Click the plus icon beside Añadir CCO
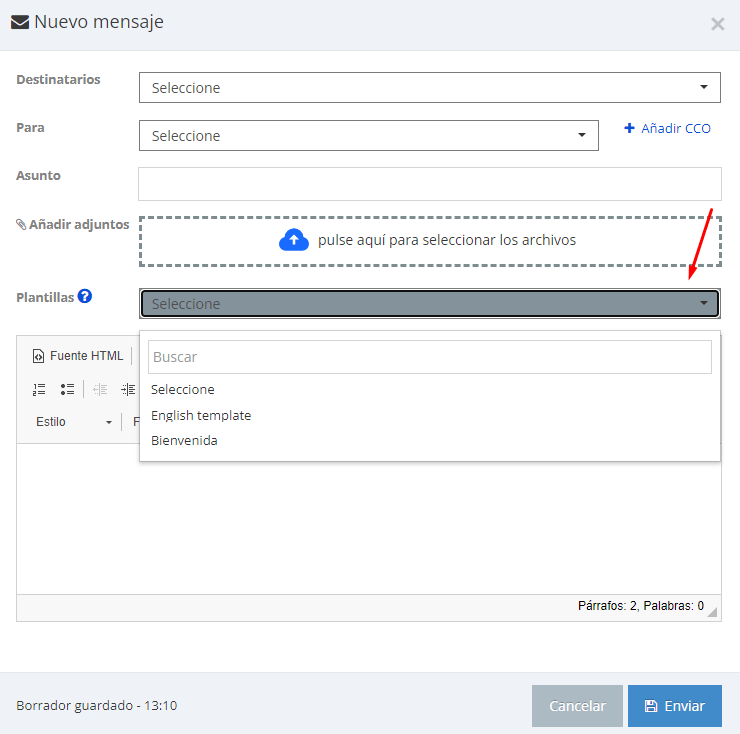Viewport: 740px width, 734px height. click(629, 129)
